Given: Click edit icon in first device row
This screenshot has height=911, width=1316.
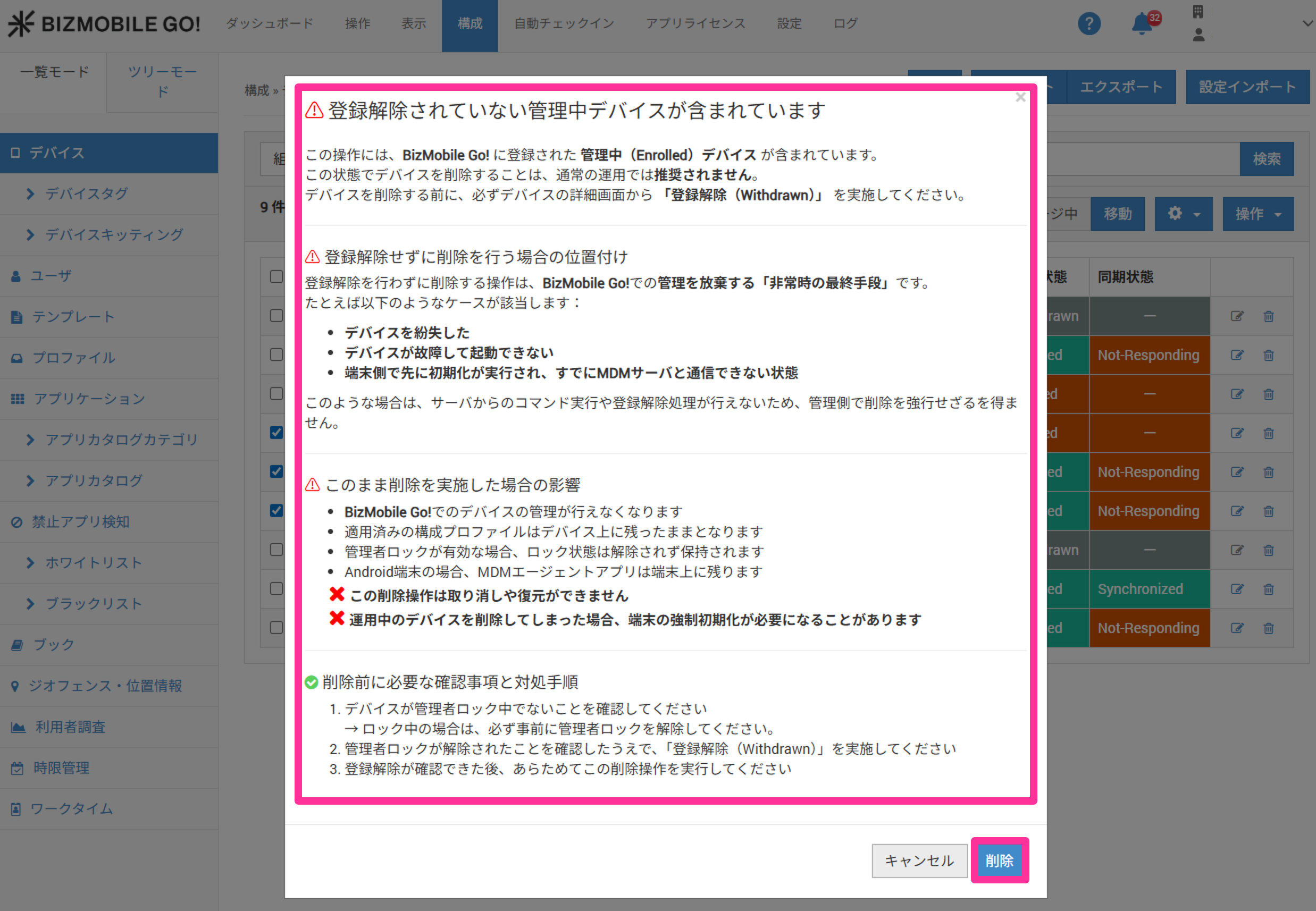Looking at the screenshot, I should [x=1237, y=316].
